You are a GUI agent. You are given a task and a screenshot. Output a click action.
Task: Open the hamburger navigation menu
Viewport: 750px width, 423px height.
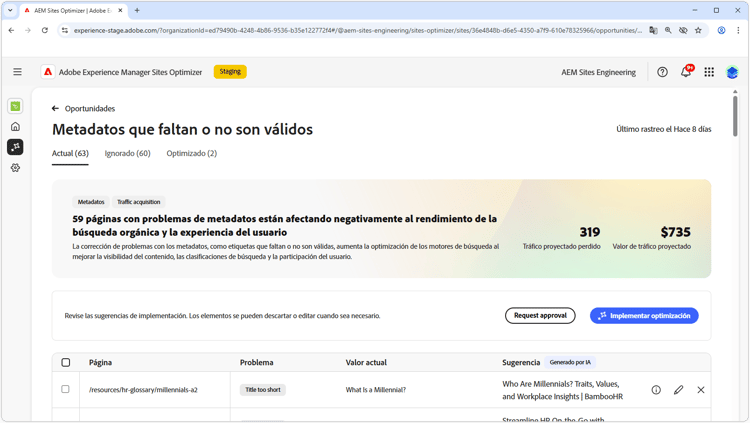click(x=17, y=72)
